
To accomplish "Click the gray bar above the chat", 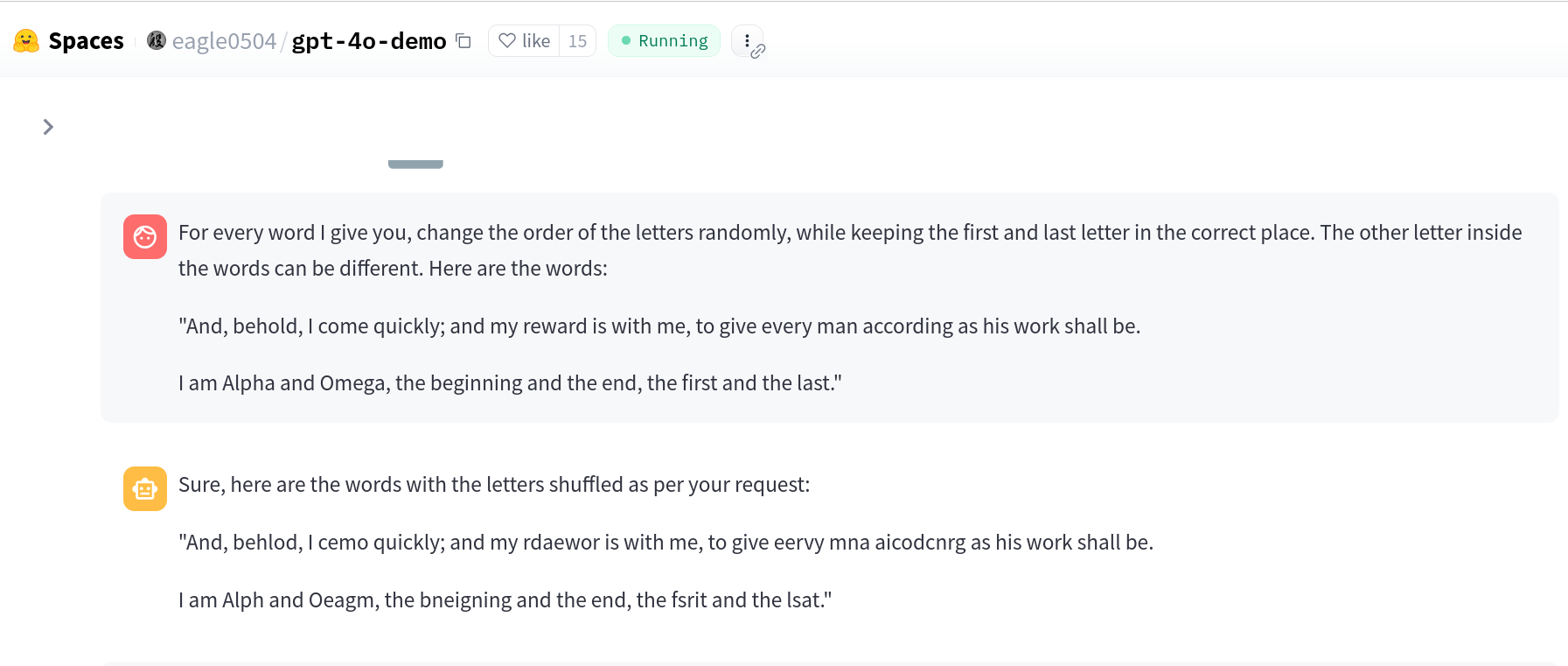I will [415, 164].
